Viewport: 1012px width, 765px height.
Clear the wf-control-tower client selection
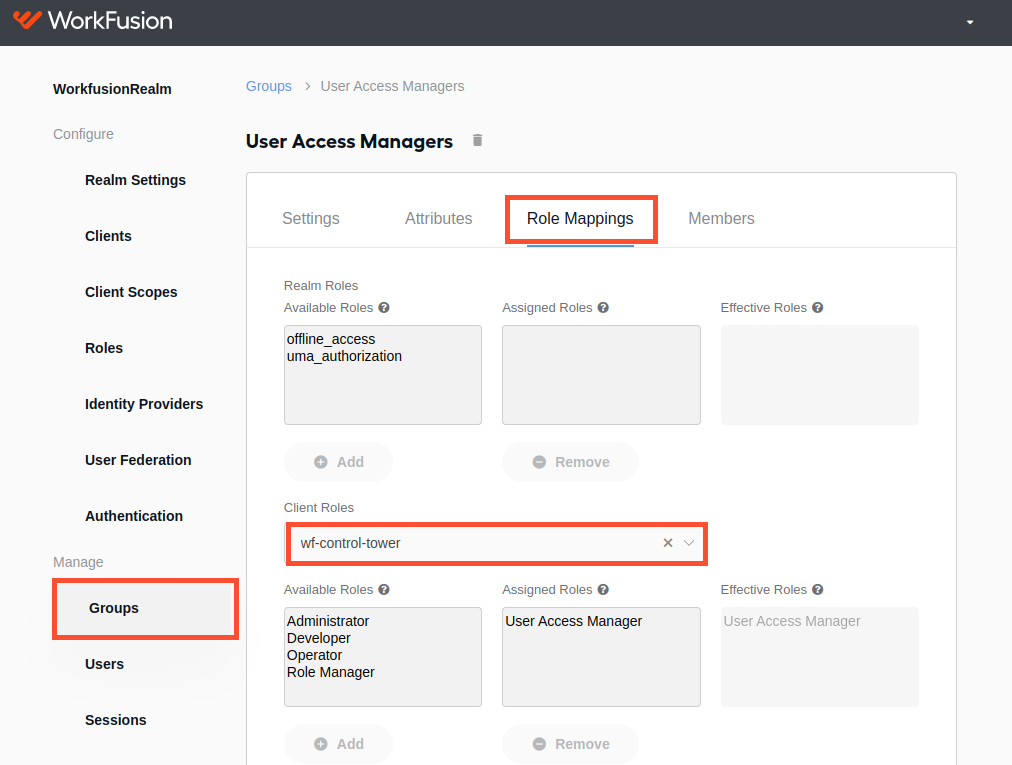click(x=668, y=543)
